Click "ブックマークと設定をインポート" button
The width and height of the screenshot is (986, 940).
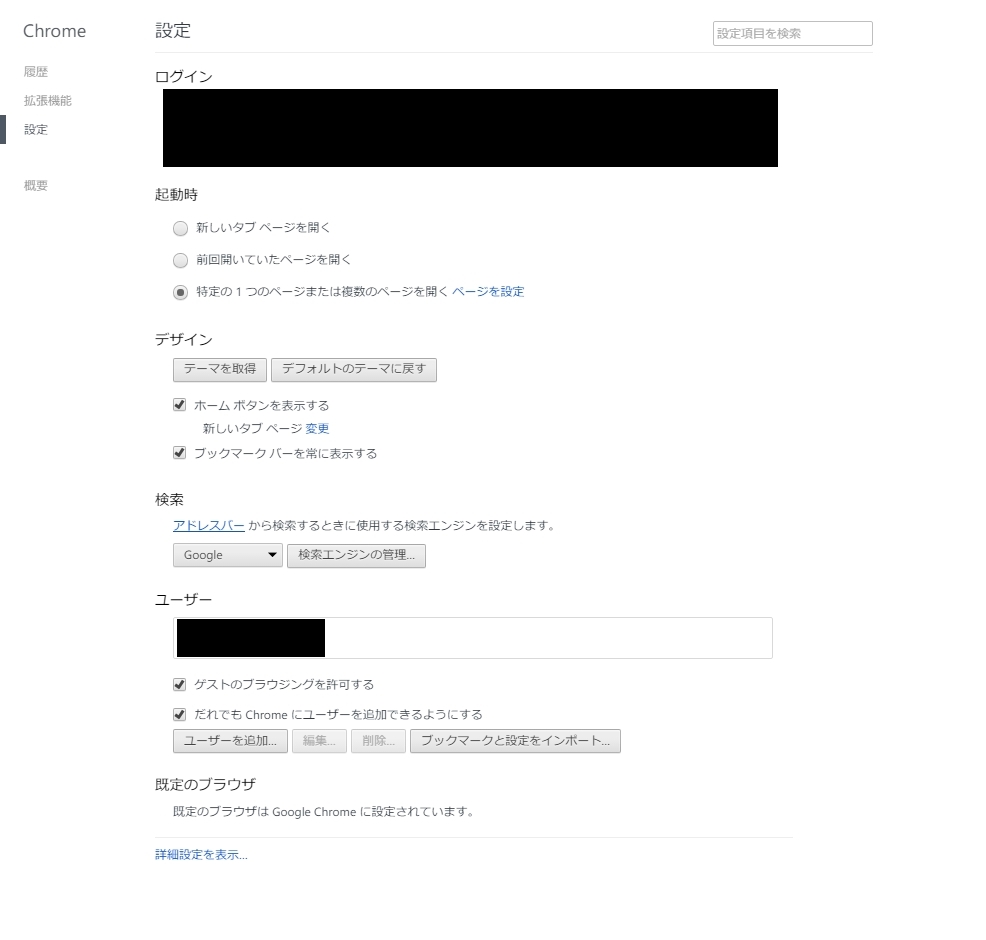(x=515, y=741)
